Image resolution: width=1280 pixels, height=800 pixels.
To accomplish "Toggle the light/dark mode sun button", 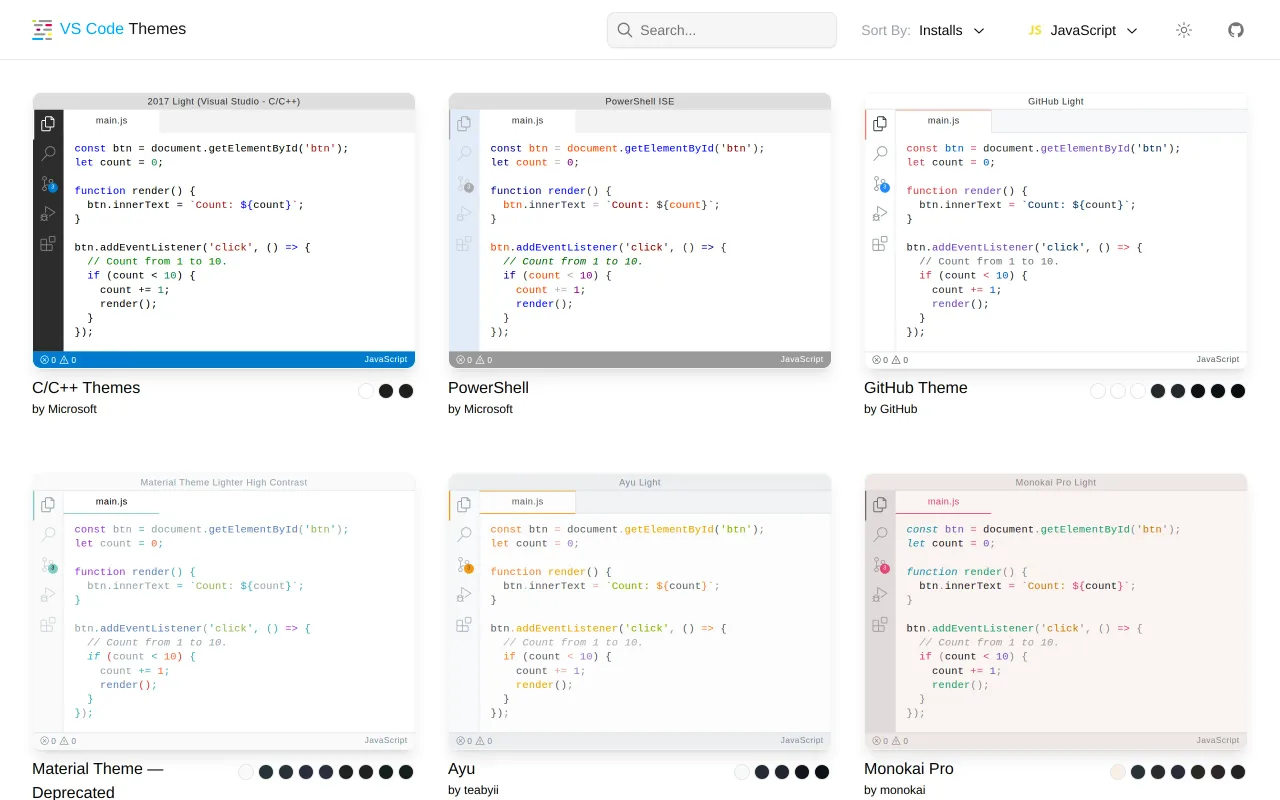I will [x=1184, y=30].
